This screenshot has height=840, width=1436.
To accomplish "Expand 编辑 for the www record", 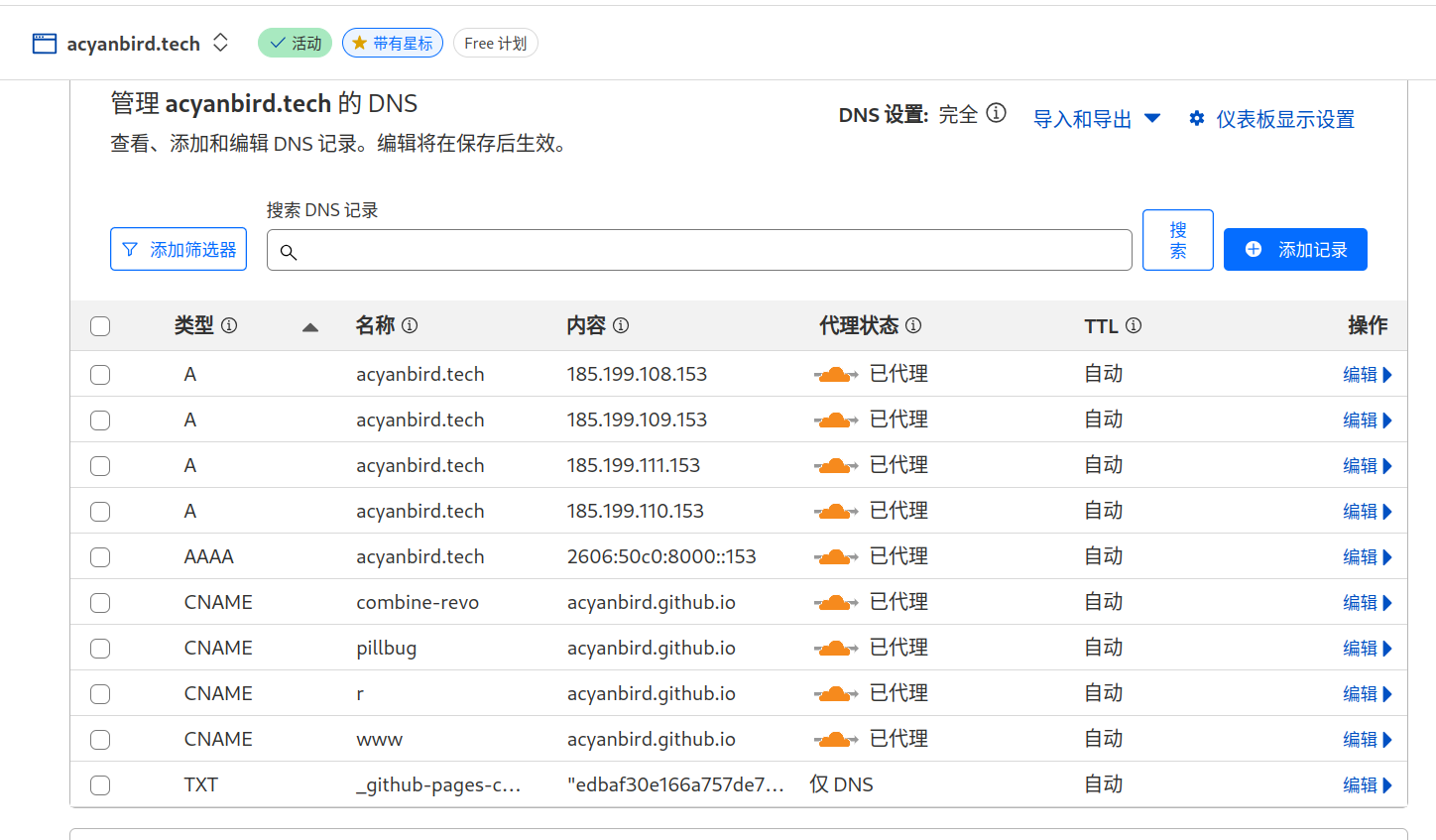I will [1368, 740].
